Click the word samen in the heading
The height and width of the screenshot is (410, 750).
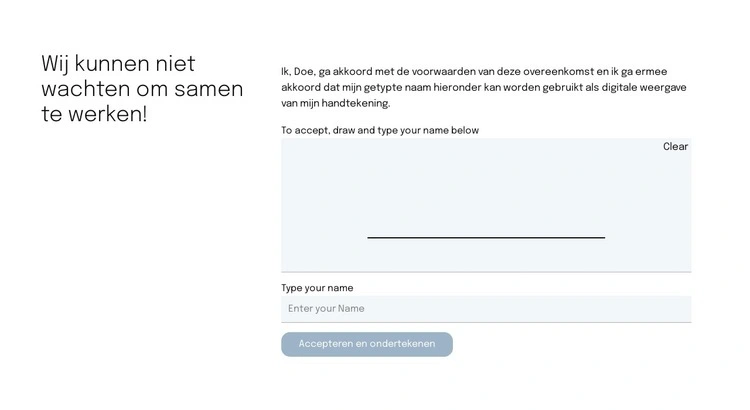(x=208, y=89)
